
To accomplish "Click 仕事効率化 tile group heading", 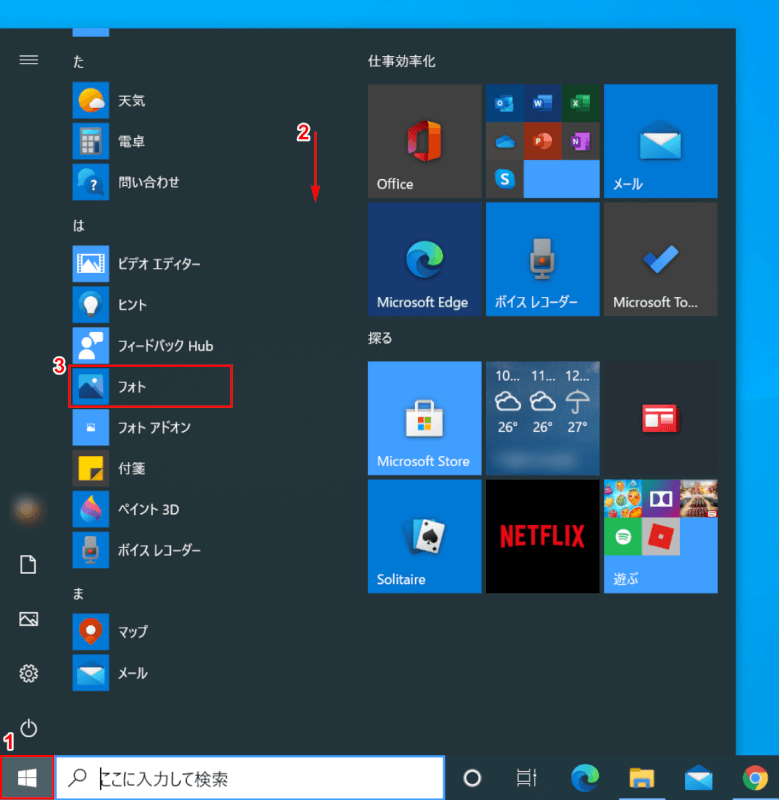I will tap(401, 61).
